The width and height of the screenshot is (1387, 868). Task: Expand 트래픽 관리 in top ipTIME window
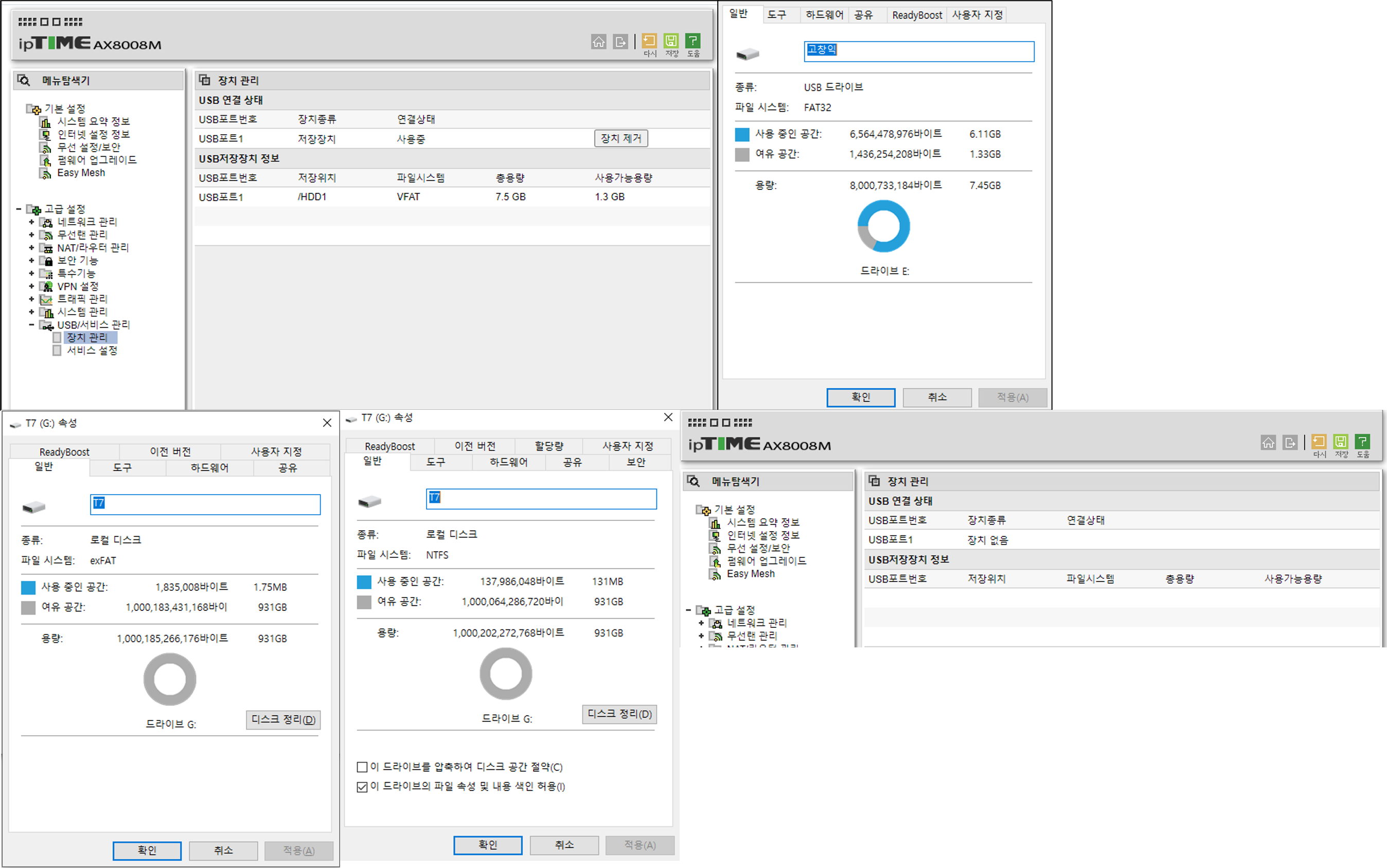point(31,299)
